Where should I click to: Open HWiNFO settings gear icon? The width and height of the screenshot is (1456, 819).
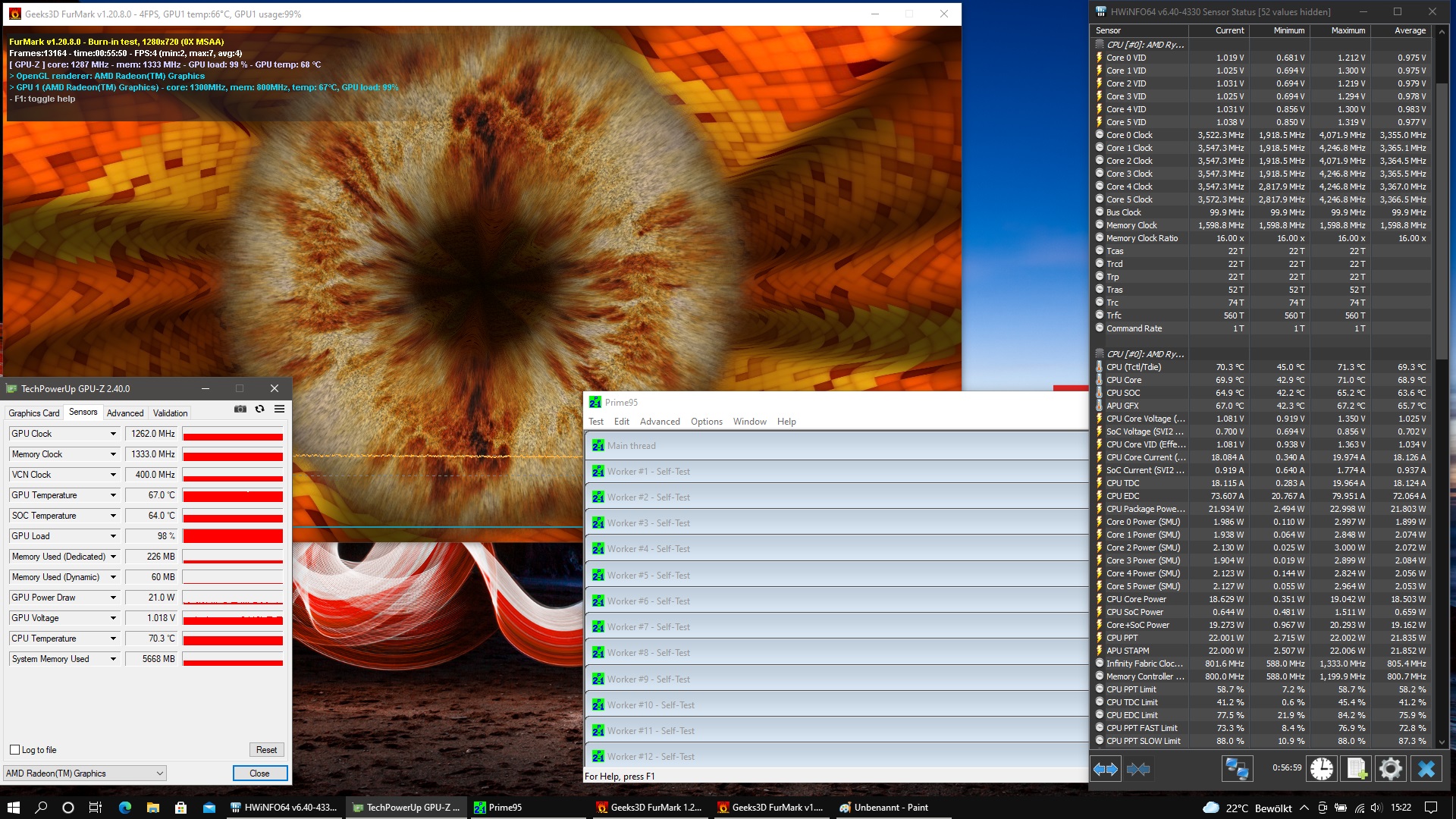coord(1391,769)
